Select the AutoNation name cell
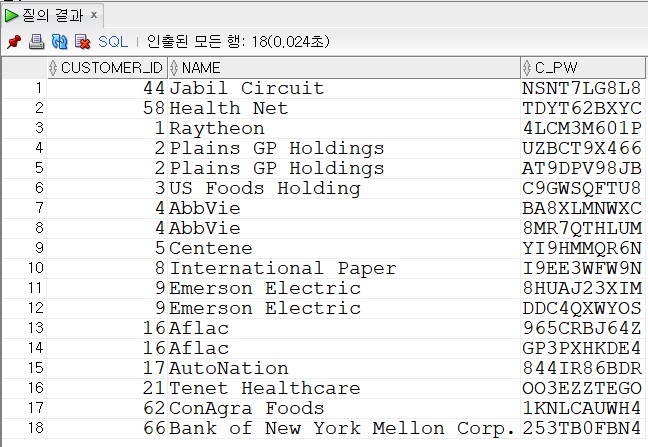 coord(344,368)
